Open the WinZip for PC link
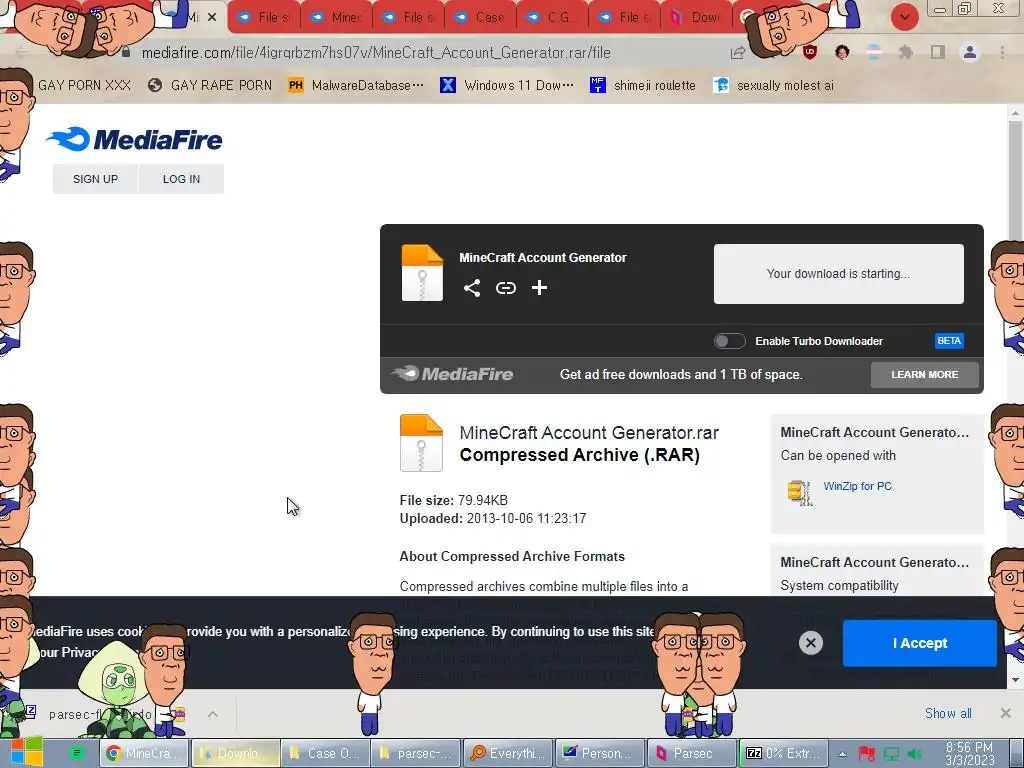The height and width of the screenshot is (768, 1024). (857, 486)
